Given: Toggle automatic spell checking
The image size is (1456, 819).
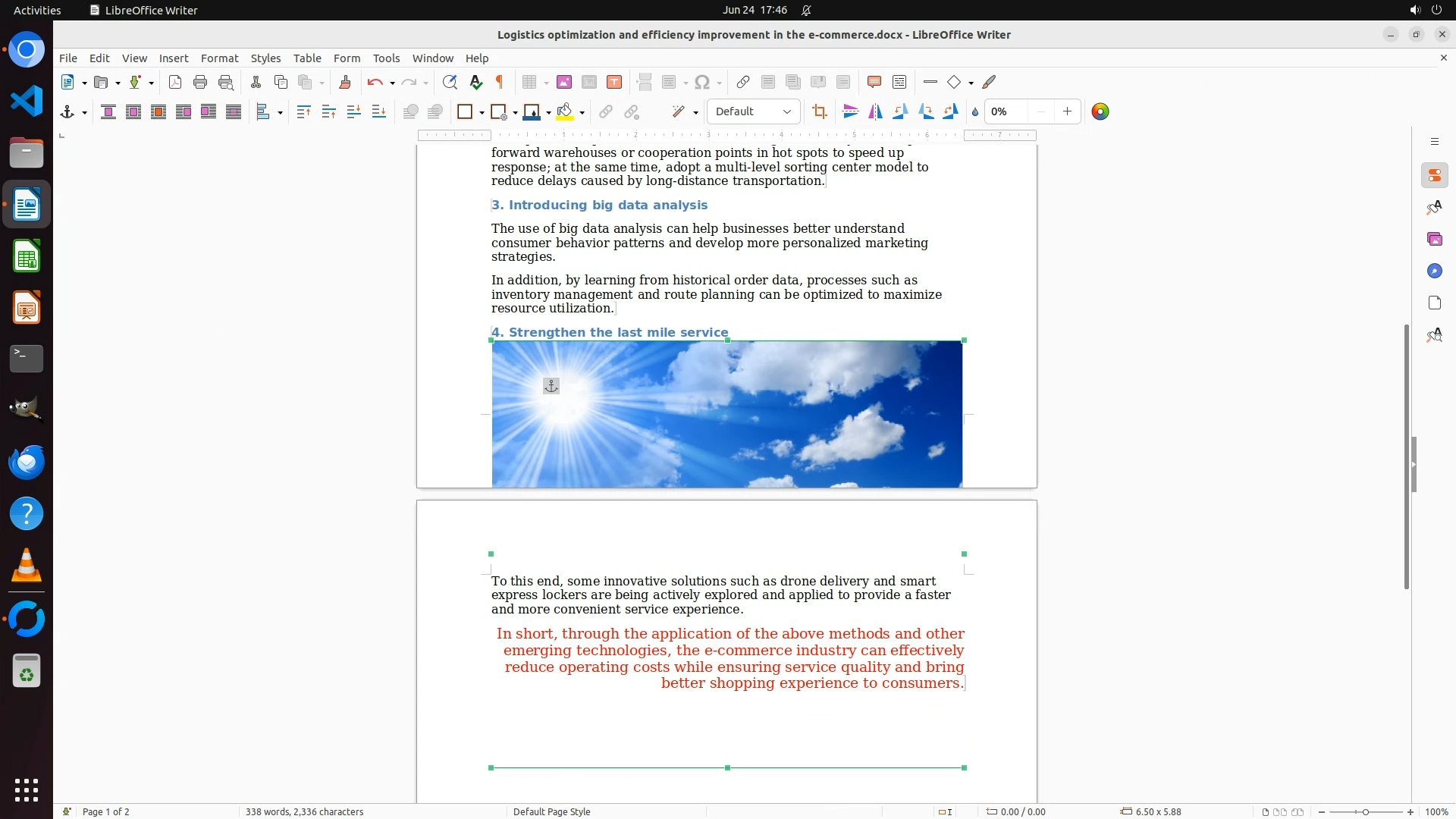Looking at the screenshot, I should click(x=476, y=82).
